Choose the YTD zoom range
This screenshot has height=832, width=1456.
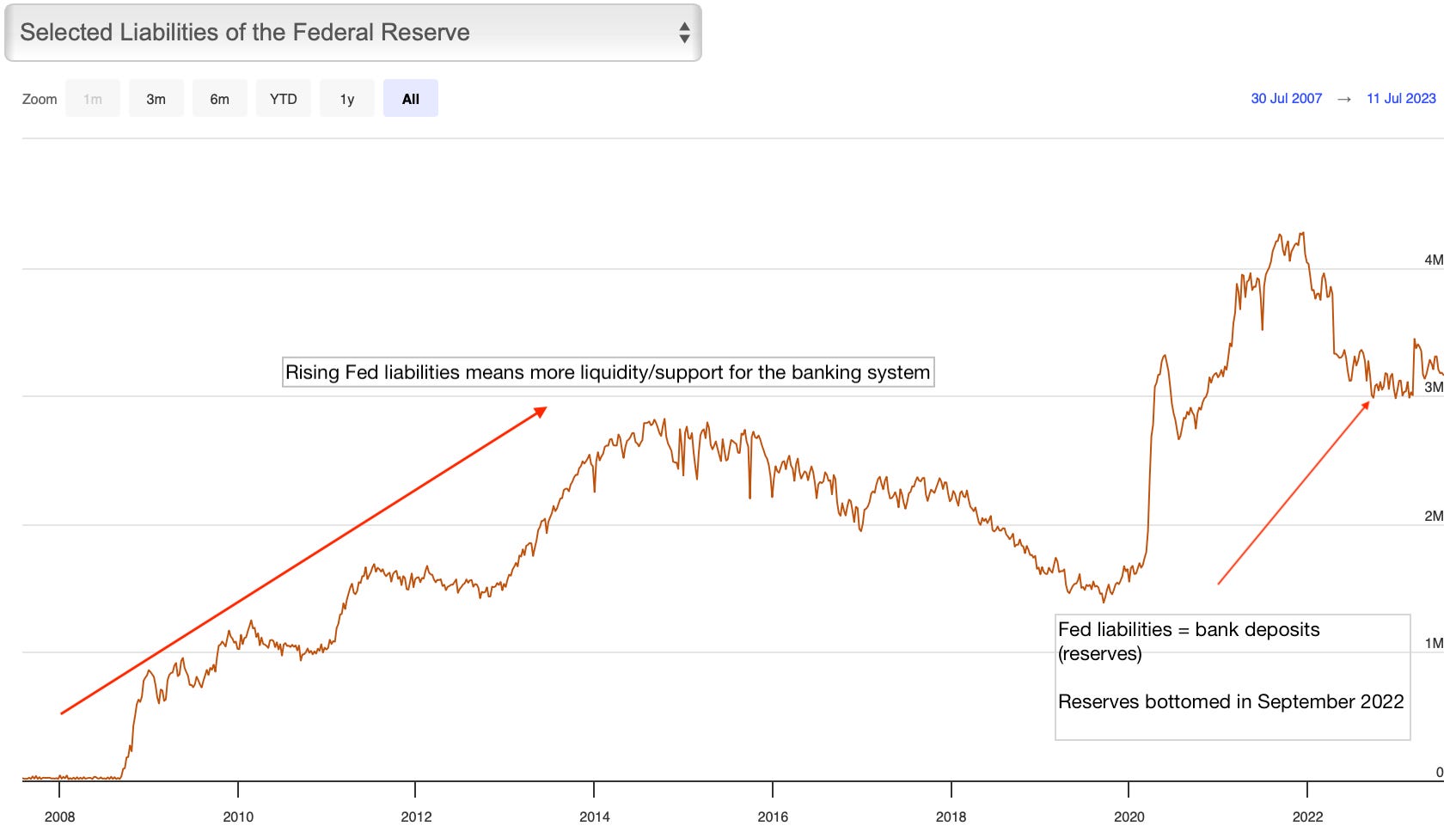pos(284,99)
